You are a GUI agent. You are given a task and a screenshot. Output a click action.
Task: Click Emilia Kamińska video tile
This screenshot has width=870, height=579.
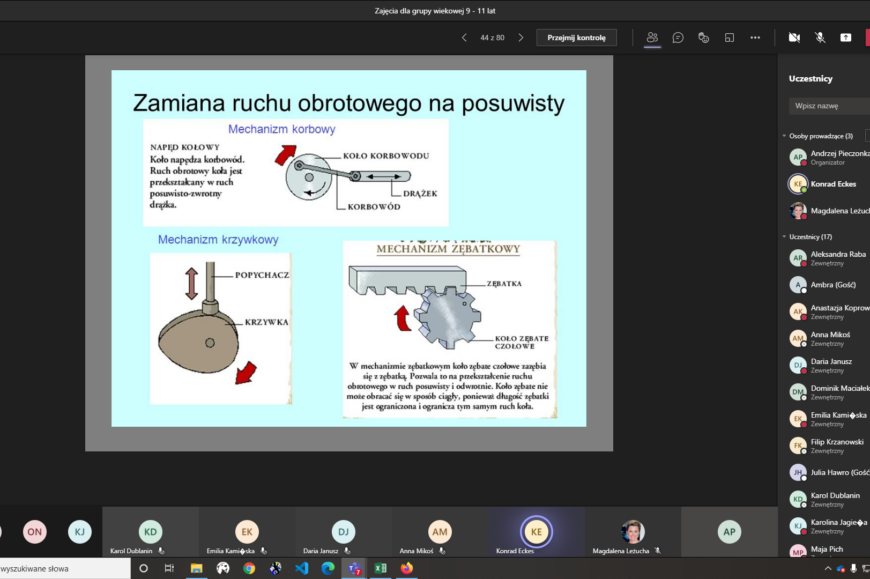(247, 531)
